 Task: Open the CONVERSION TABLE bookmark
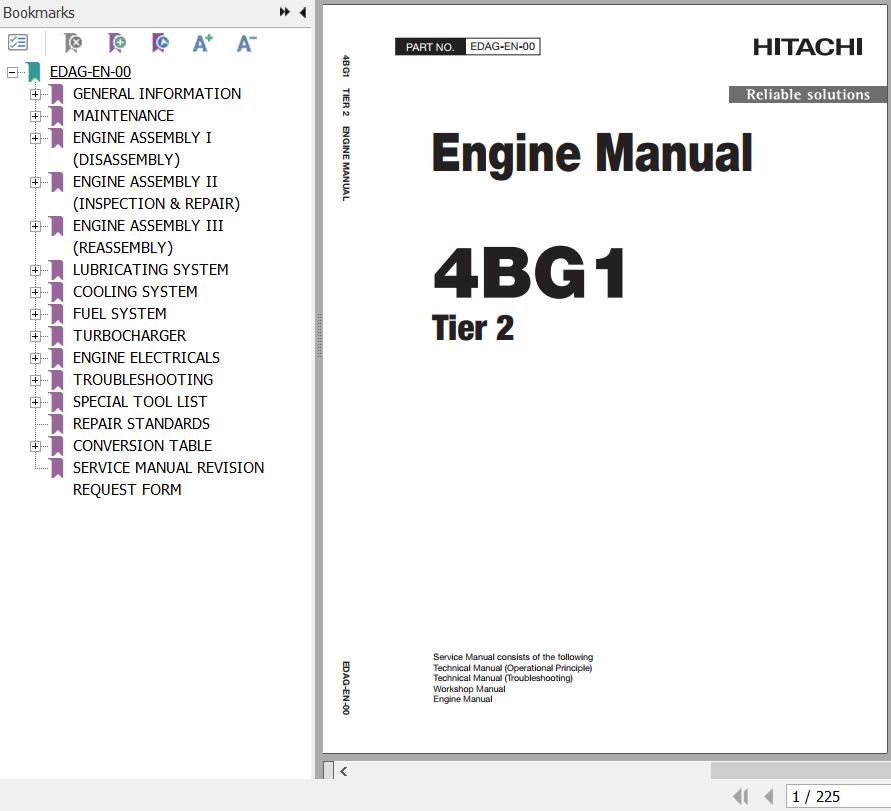click(143, 446)
